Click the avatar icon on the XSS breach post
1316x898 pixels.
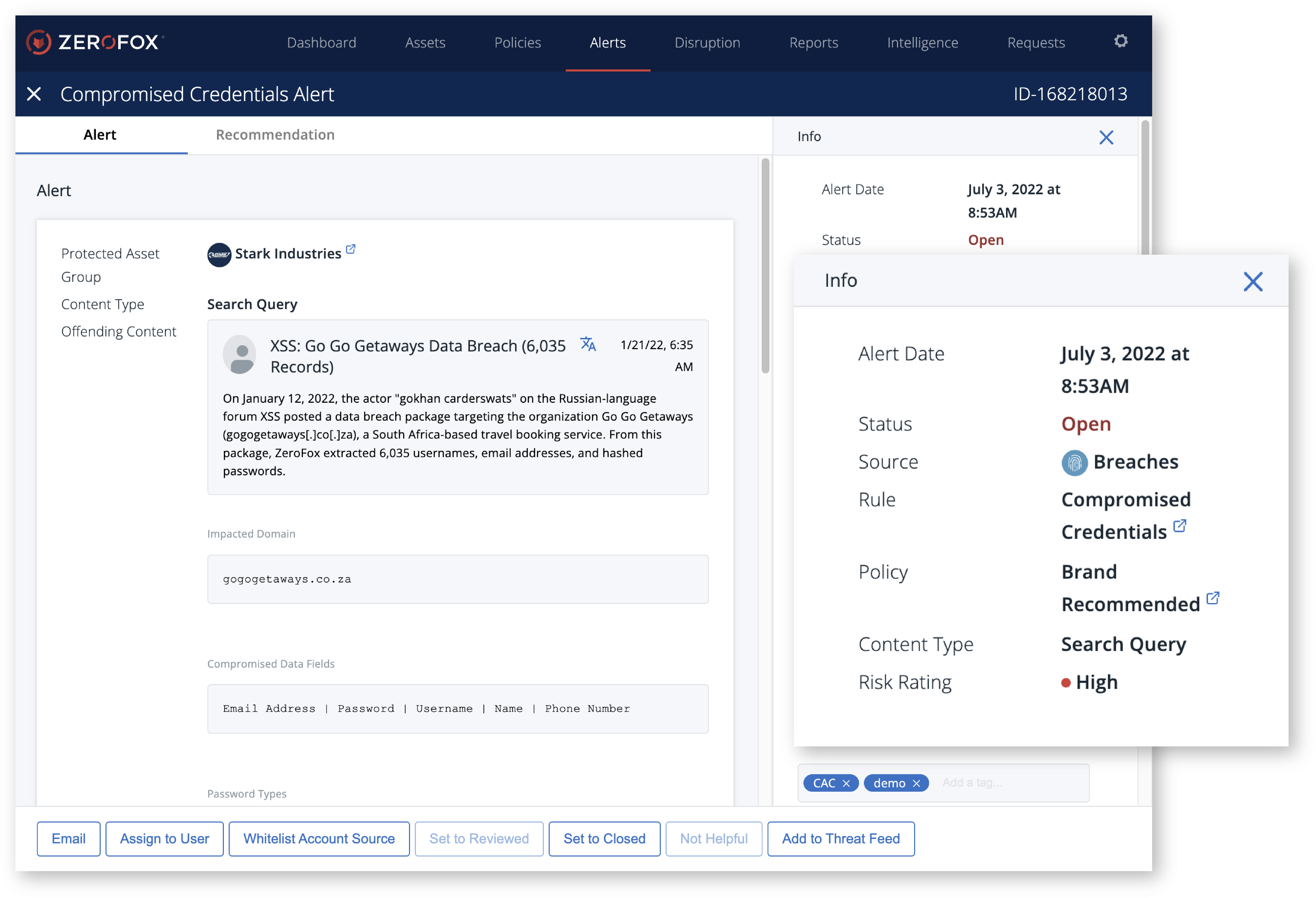coord(240,355)
